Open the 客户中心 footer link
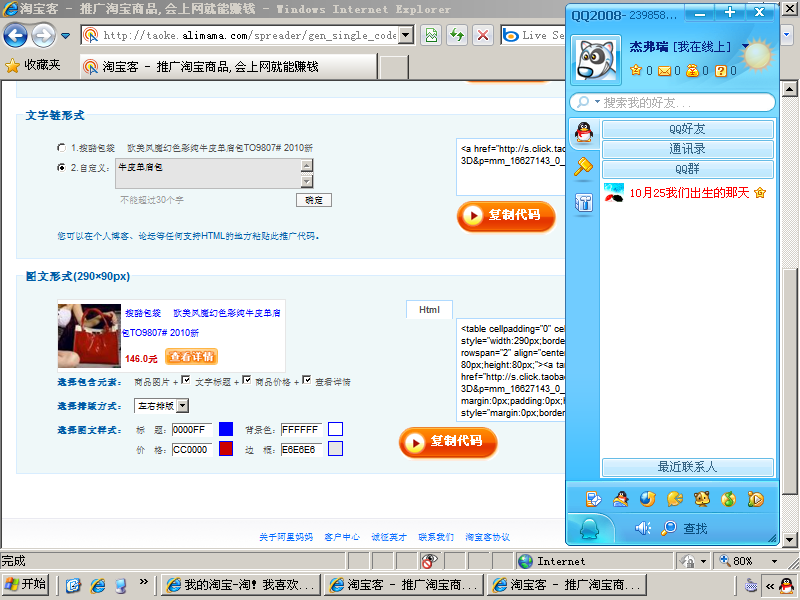The height and width of the screenshot is (600, 800). coord(342,537)
